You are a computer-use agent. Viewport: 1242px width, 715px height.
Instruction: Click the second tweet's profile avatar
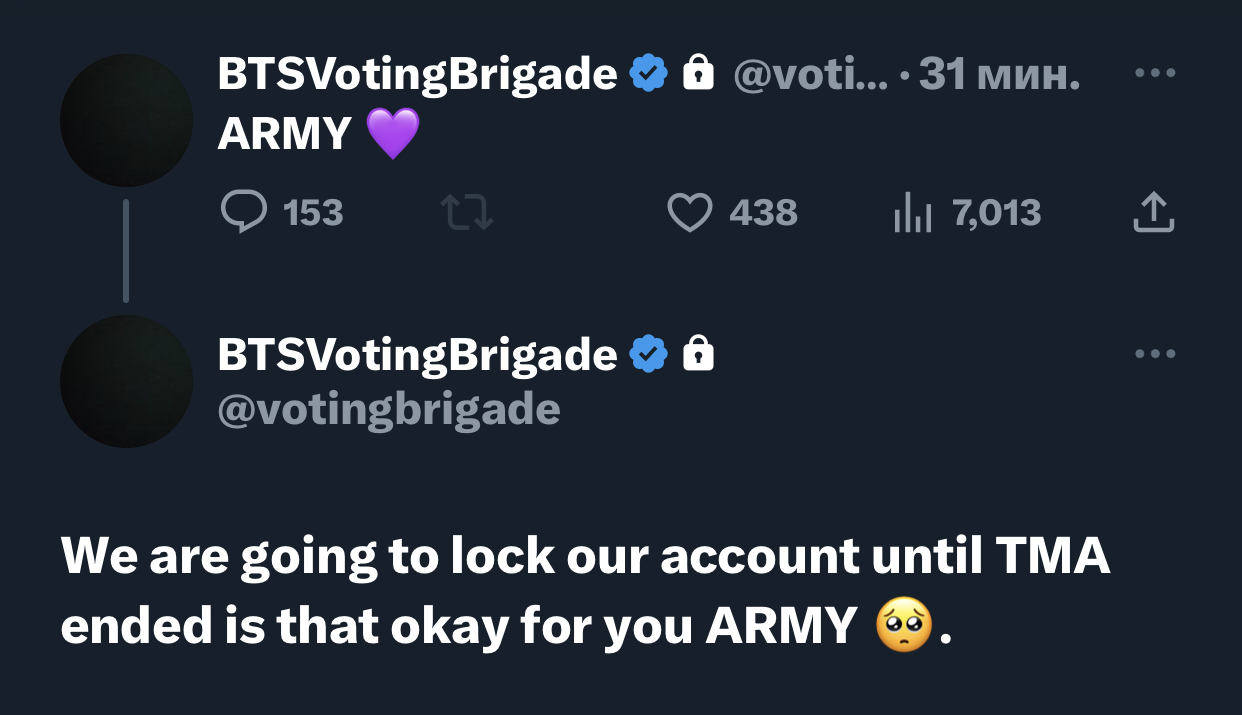[x=126, y=381]
